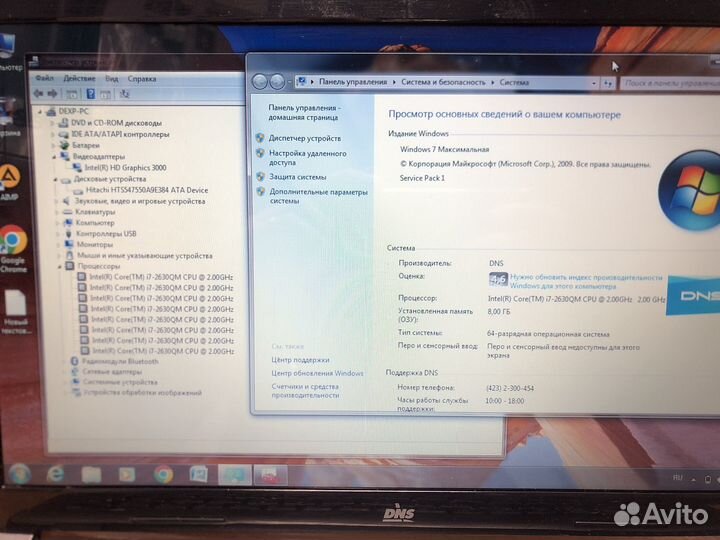Open the Файл menu in Device Manager

point(45,78)
